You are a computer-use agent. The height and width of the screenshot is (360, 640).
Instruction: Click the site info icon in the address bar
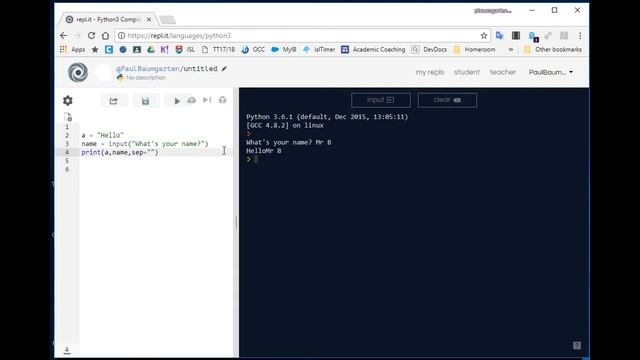tap(121, 36)
